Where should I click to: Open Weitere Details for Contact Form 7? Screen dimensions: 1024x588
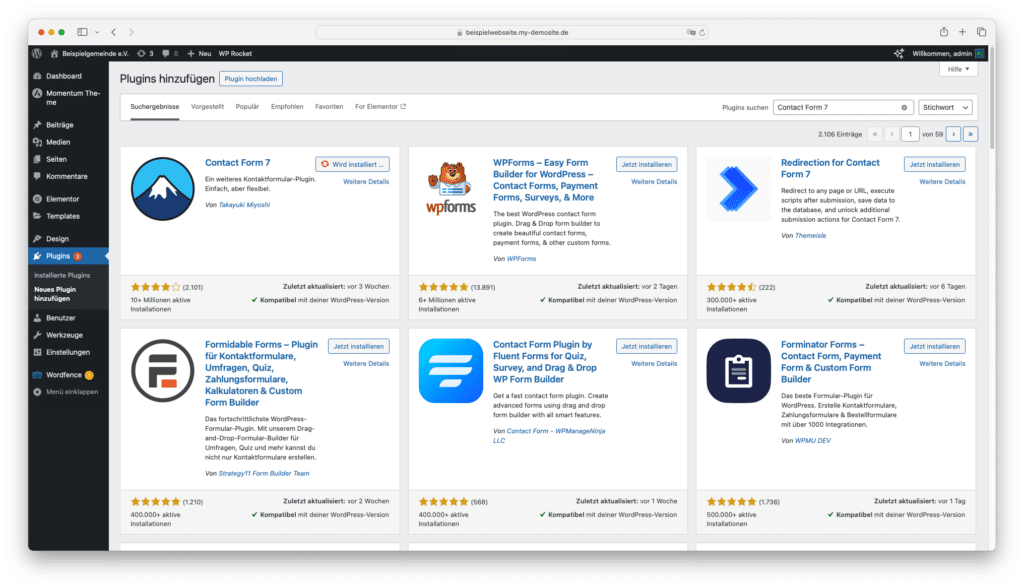(366, 182)
